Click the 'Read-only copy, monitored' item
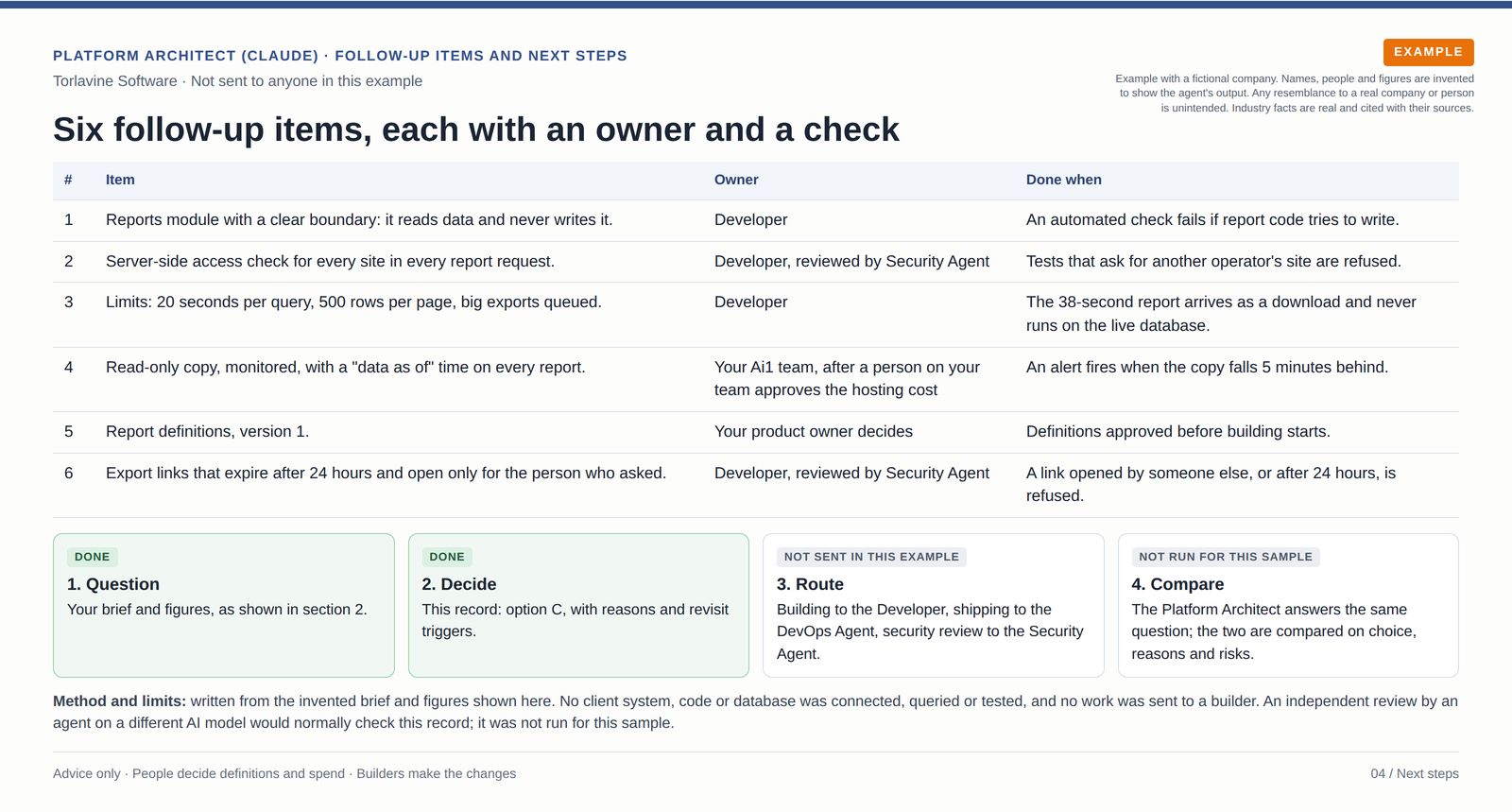 (346, 367)
